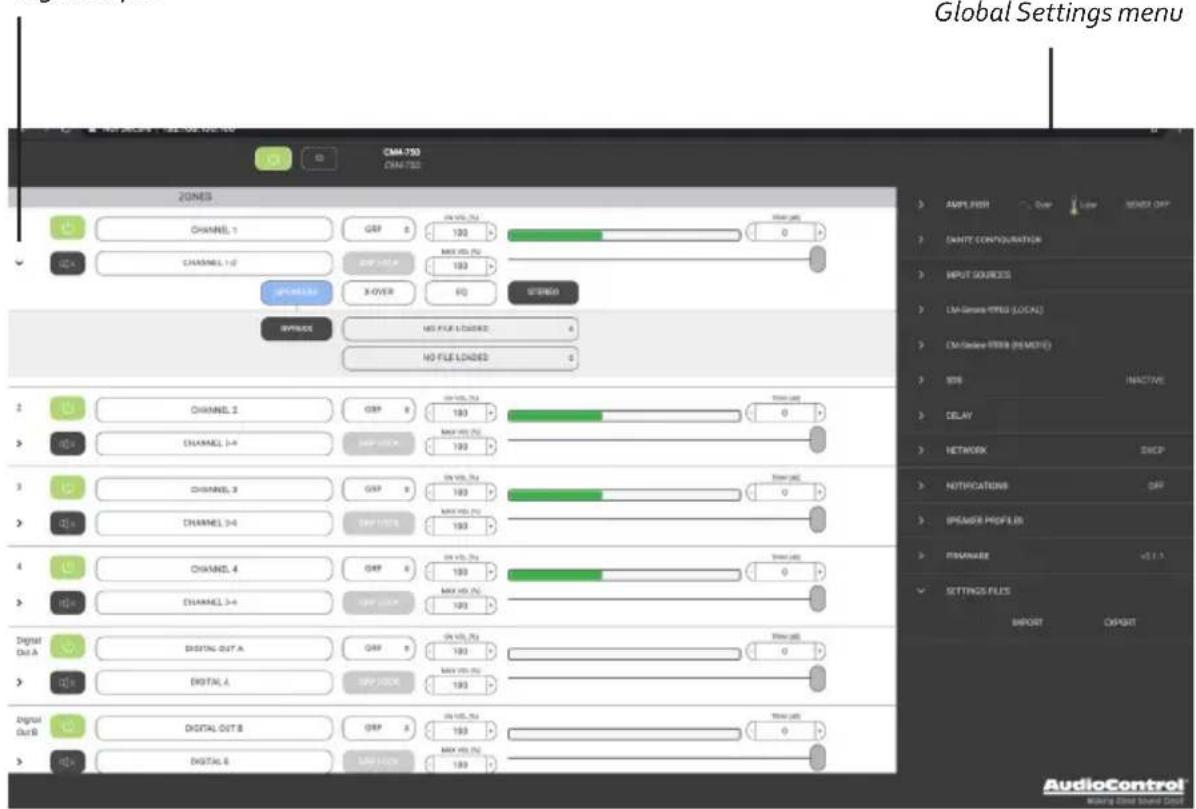Expand the Channel 3 zone chevron
This screenshot has height=809, width=1196.
pyautogui.click(x=20, y=523)
